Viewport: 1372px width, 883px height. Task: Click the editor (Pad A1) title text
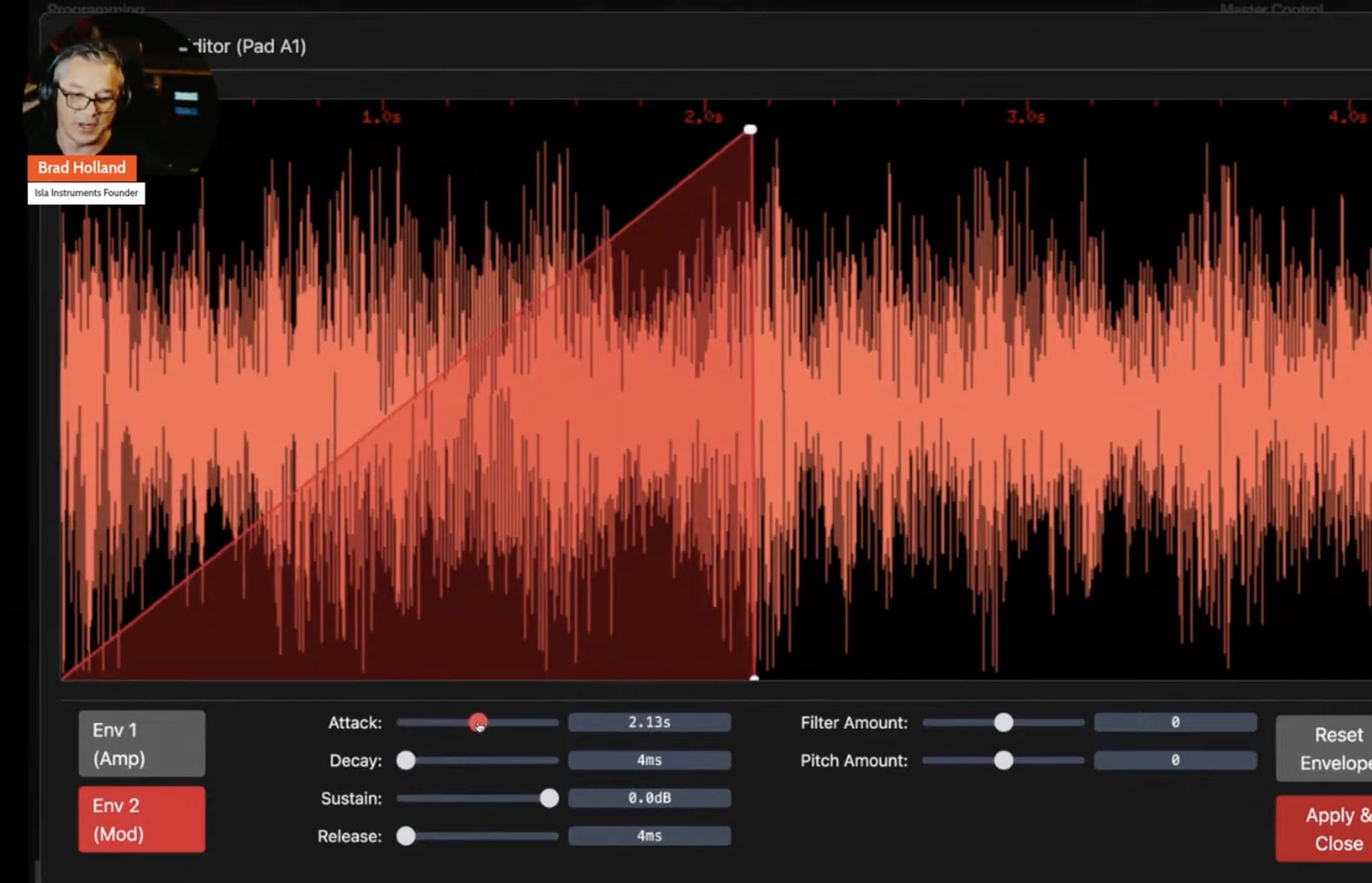tap(242, 46)
